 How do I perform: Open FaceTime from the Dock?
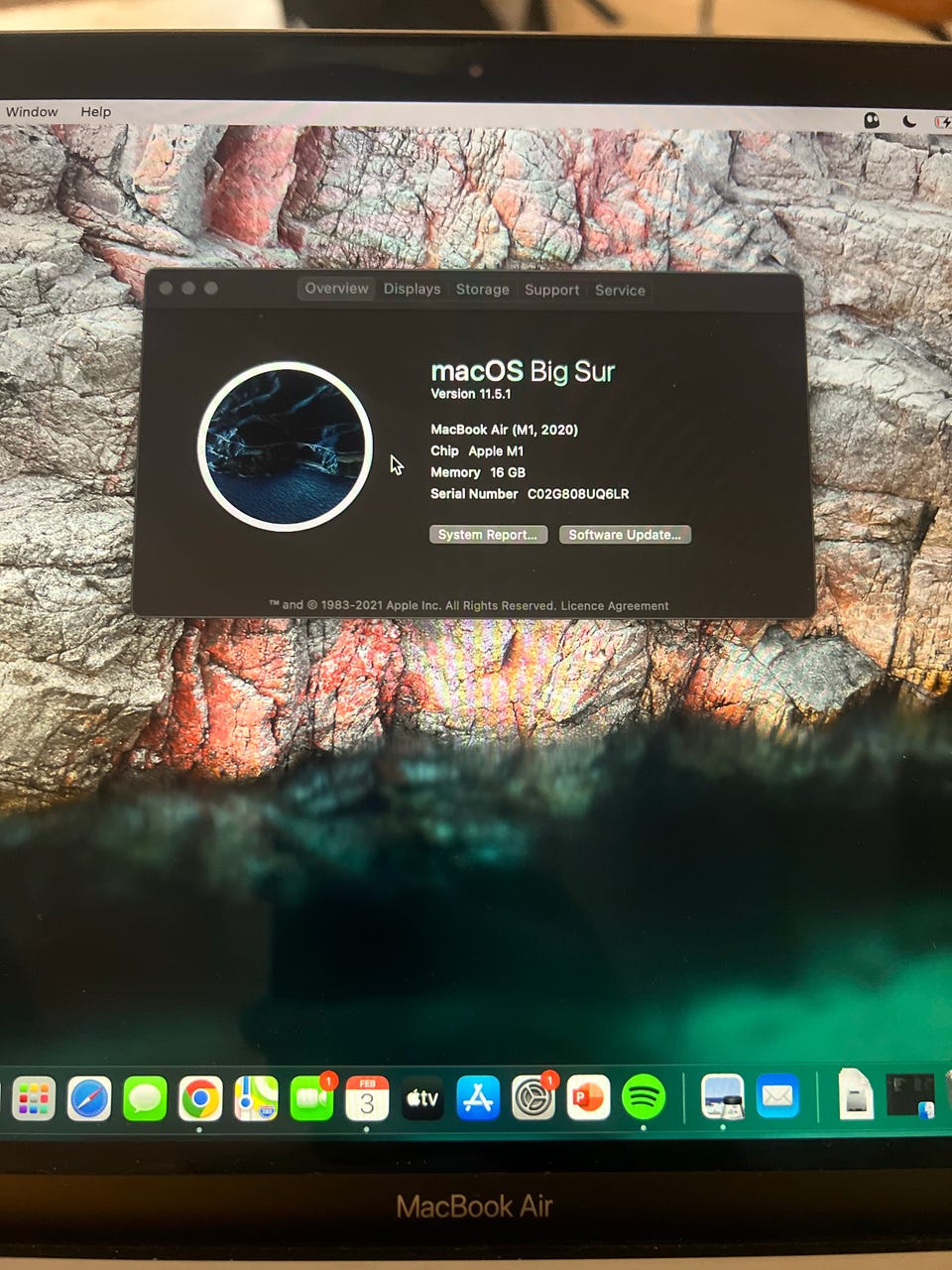[x=311, y=1098]
